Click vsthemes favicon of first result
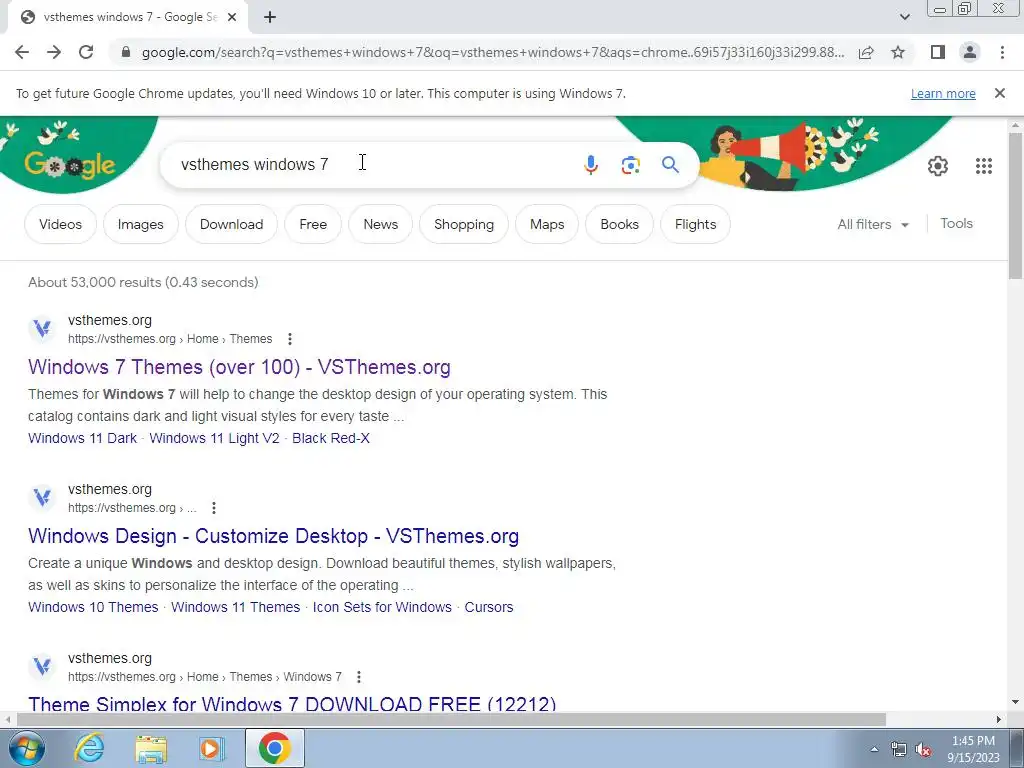1024x768 pixels. [x=42, y=328]
